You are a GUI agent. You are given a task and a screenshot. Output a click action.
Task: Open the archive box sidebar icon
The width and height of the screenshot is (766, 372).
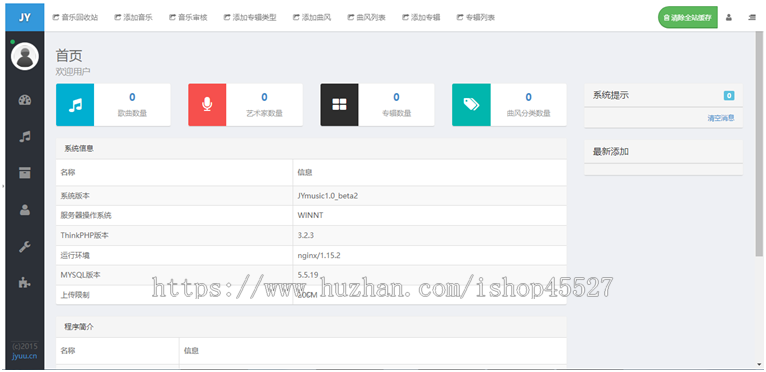coord(24,173)
